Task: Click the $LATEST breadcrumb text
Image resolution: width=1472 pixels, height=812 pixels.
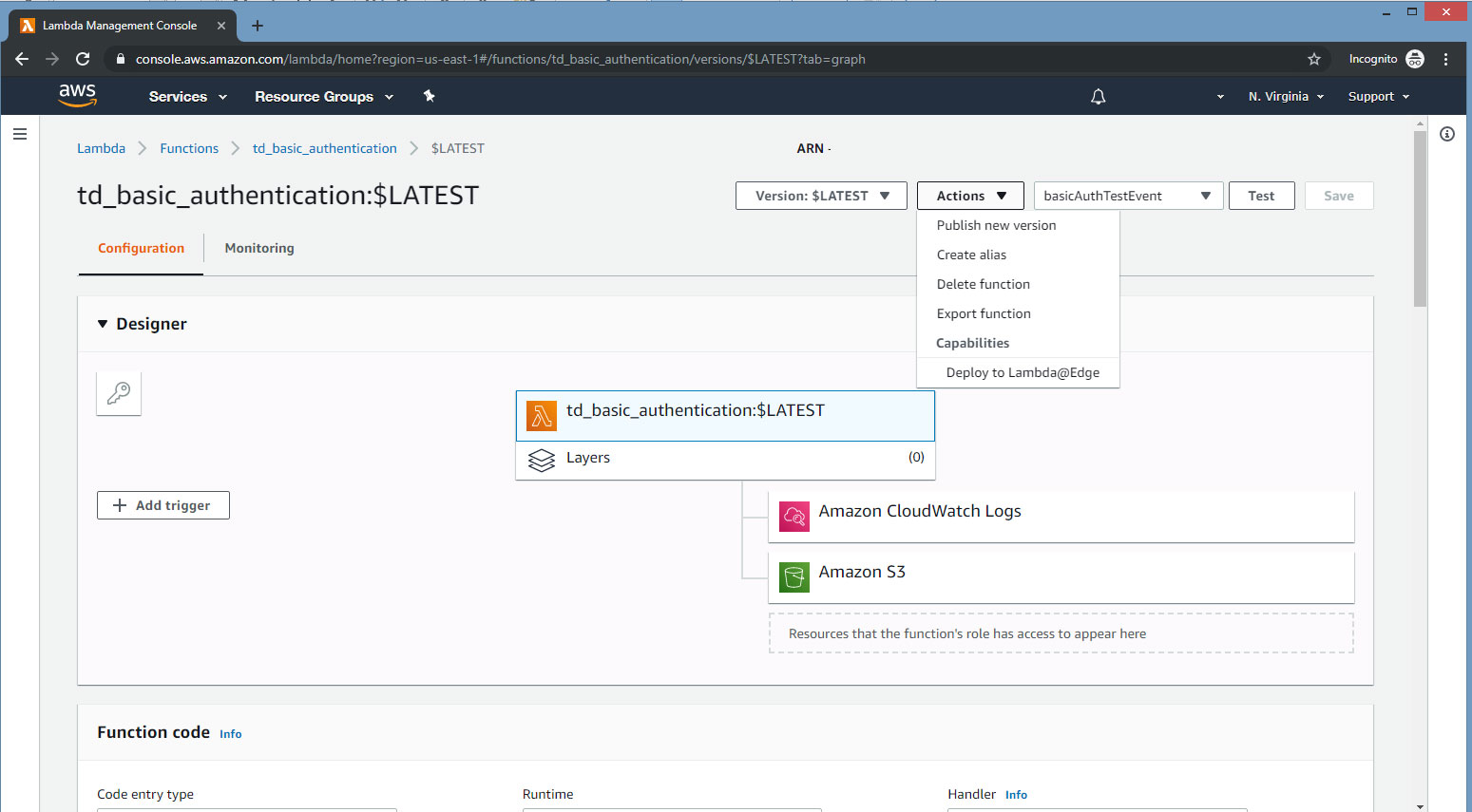Action: 458,148
